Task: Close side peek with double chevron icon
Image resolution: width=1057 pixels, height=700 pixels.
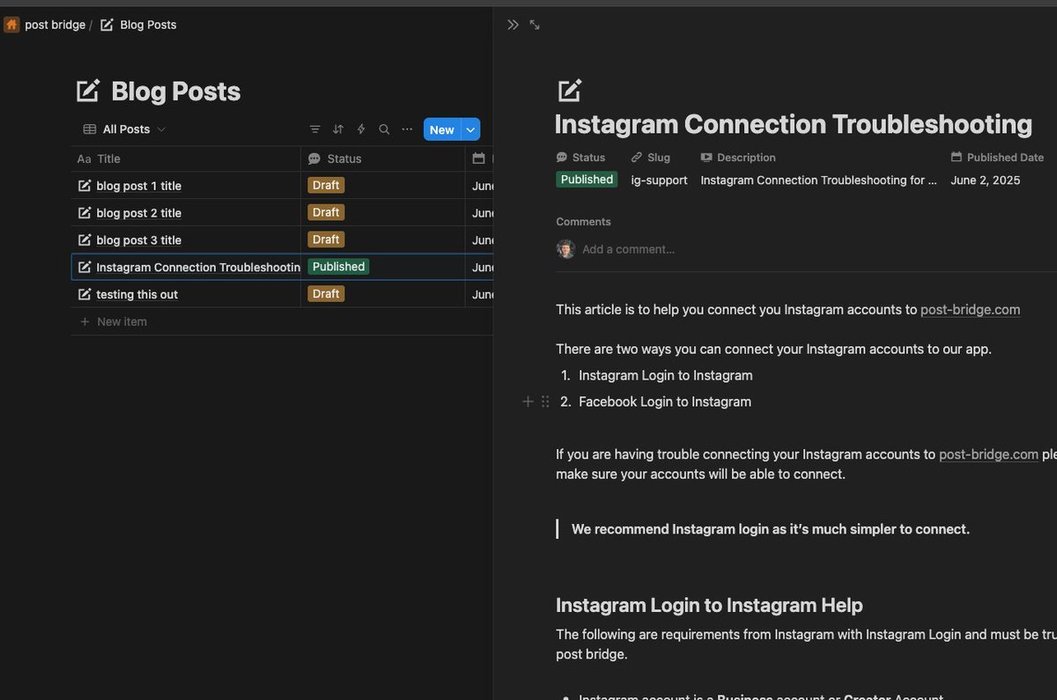Action: [x=513, y=25]
